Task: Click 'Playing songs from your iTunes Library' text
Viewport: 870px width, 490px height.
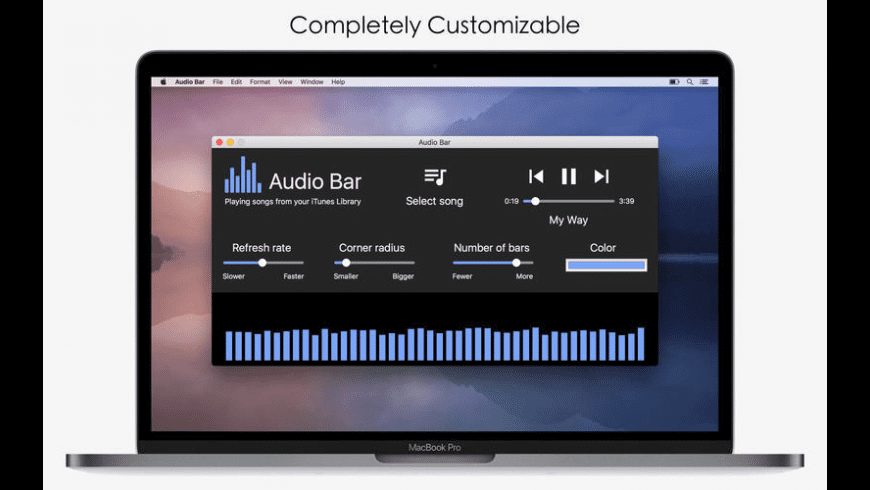Action: (292, 201)
